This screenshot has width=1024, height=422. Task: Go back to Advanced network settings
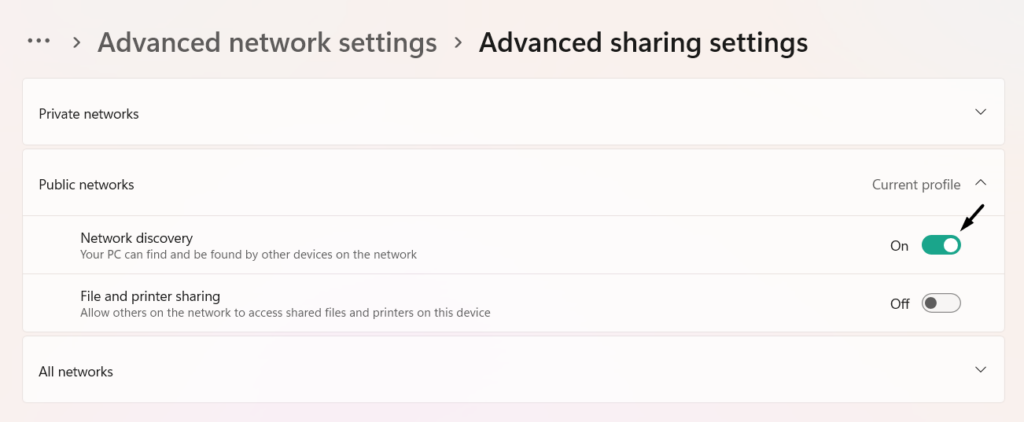pyautogui.click(x=267, y=43)
